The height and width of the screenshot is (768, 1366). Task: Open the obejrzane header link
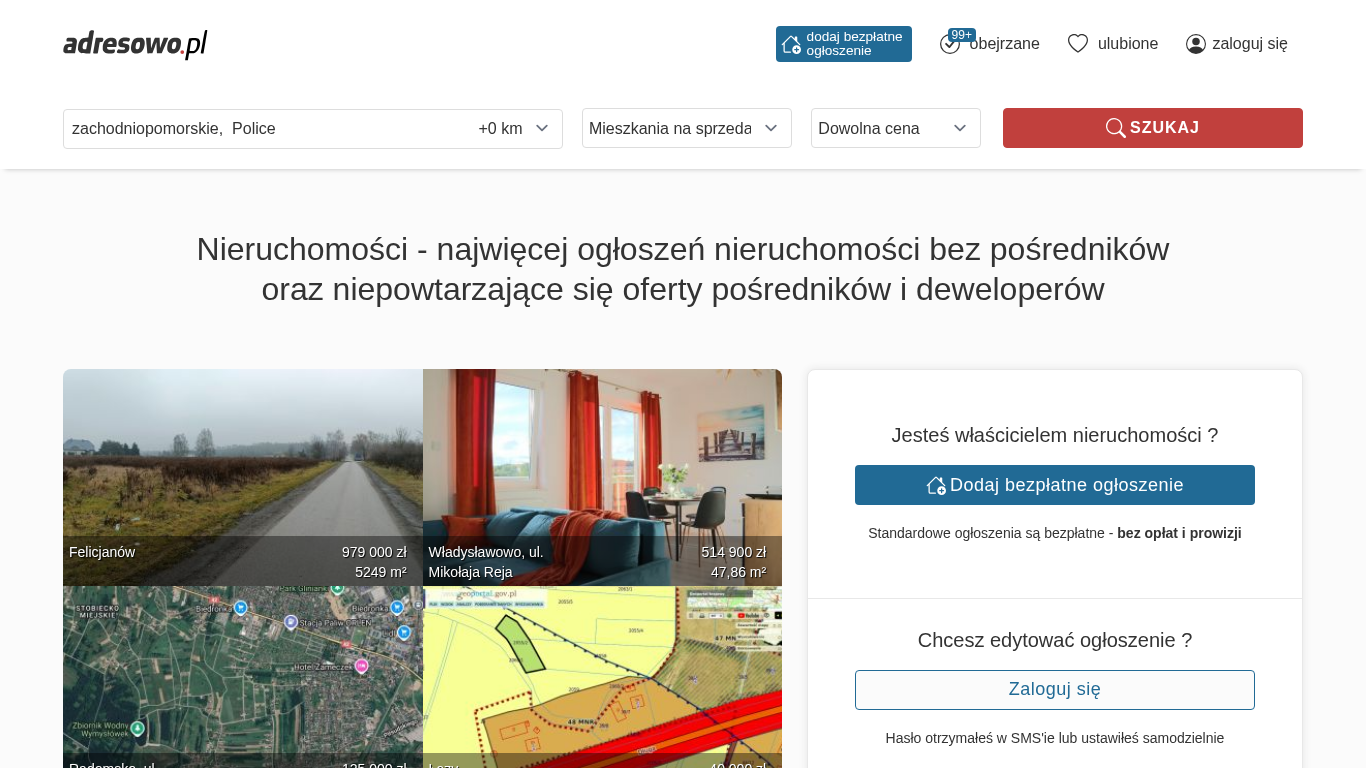click(x=1004, y=44)
